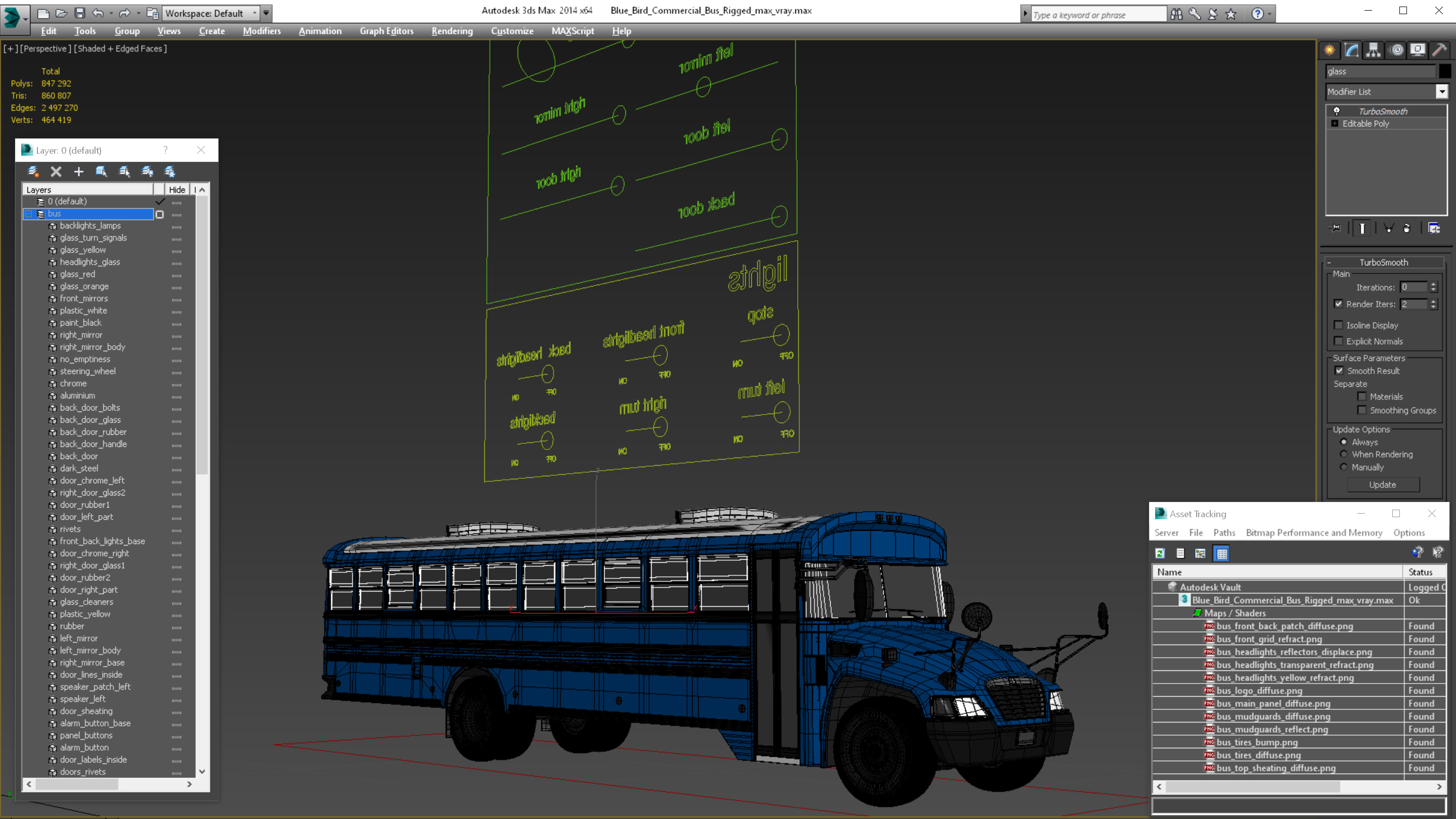Screen dimensions: 1456x819
Task: Switch Asset Tracking to table view icon
Action: click(1222, 554)
